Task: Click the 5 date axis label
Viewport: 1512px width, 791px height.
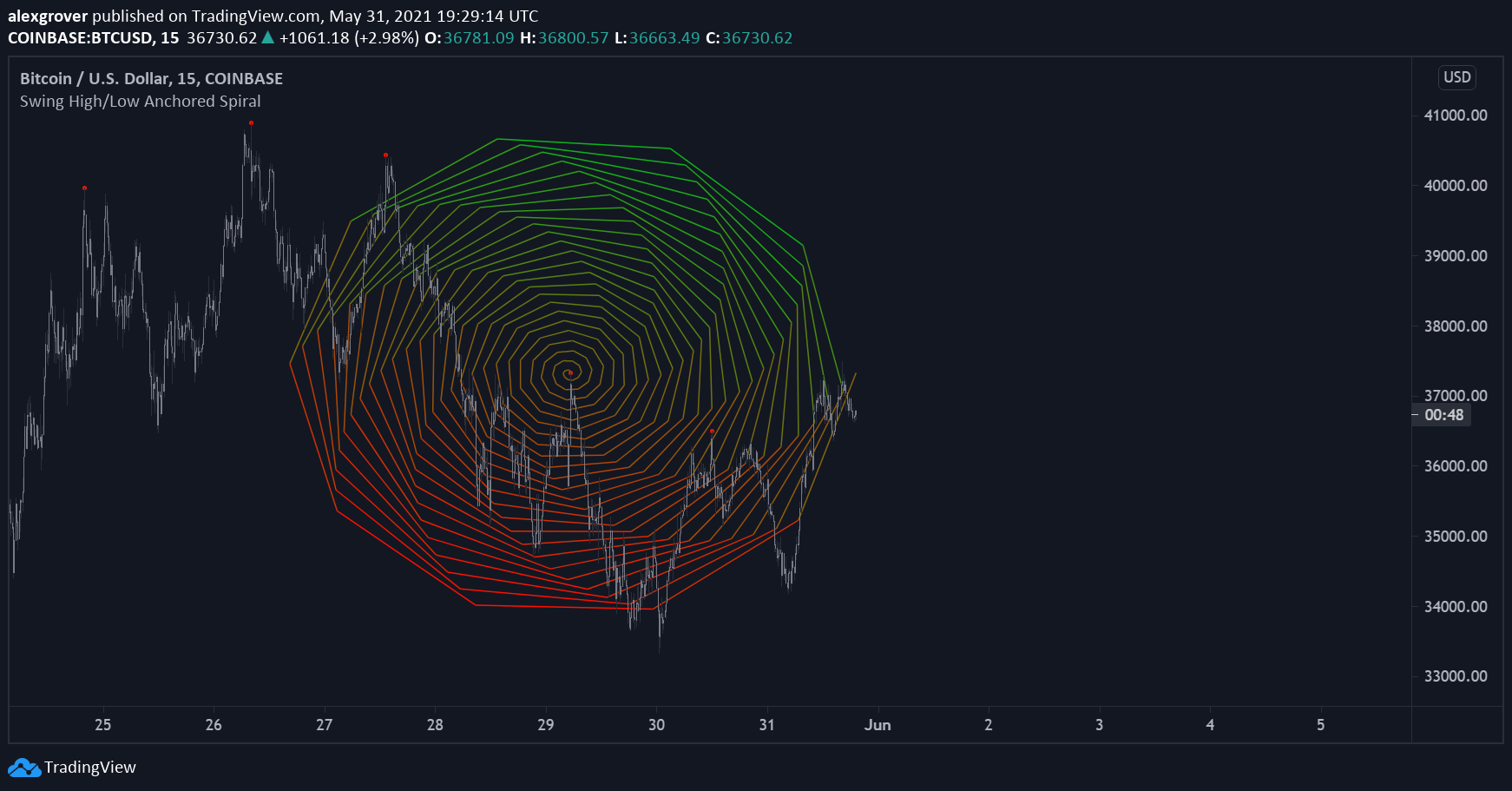Action: tap(1321, 725)
